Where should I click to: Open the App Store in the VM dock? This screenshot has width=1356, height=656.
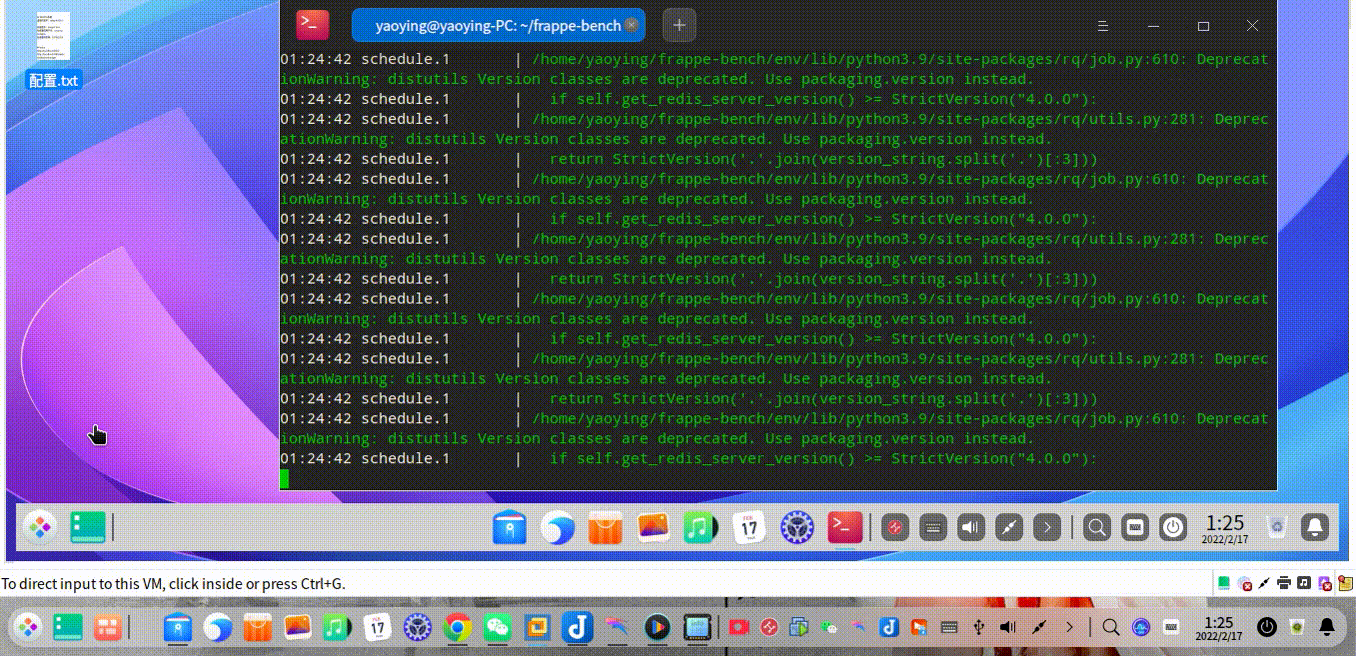(605, 527)
